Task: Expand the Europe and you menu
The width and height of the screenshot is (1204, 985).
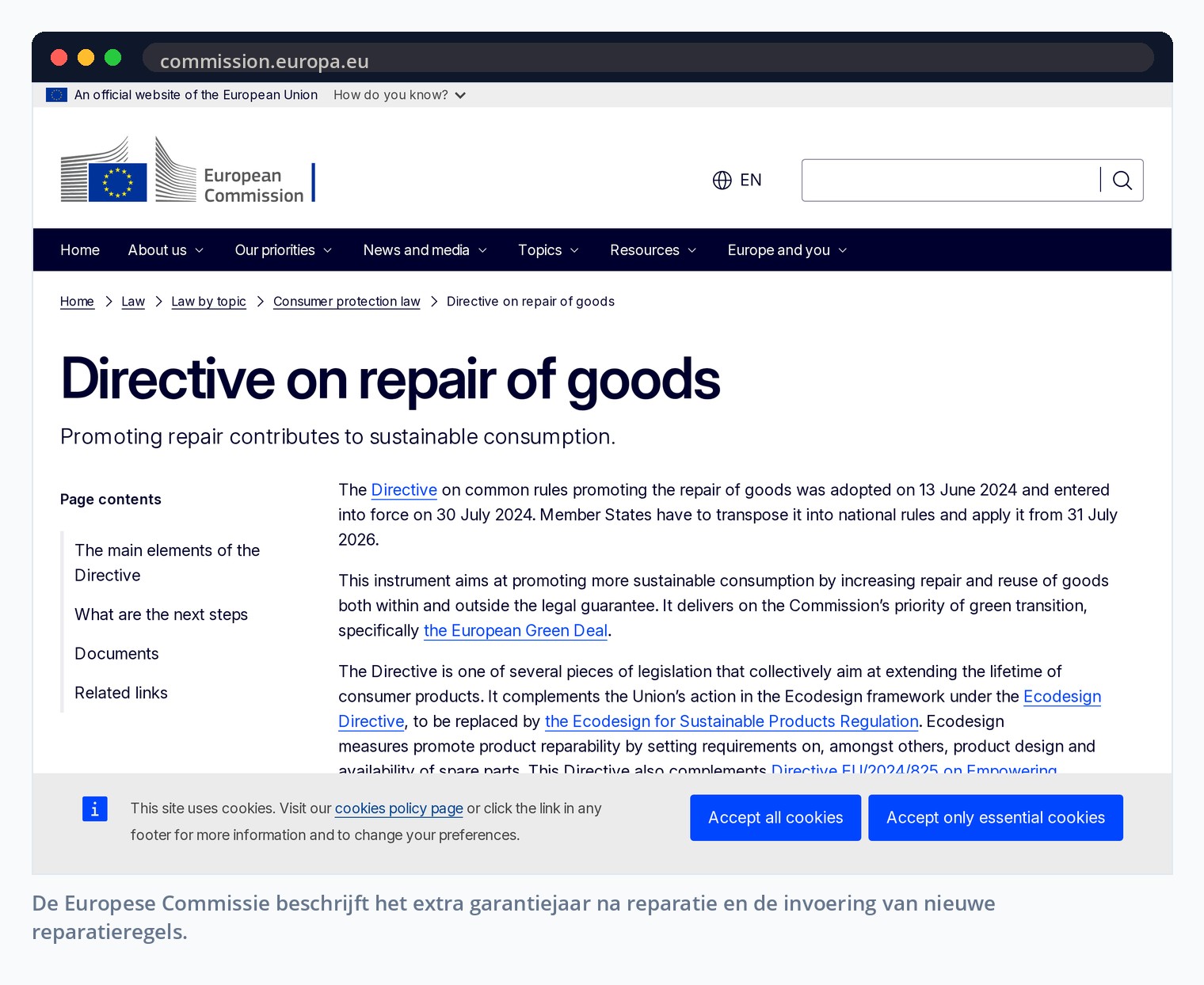Action: pos(787,250)
